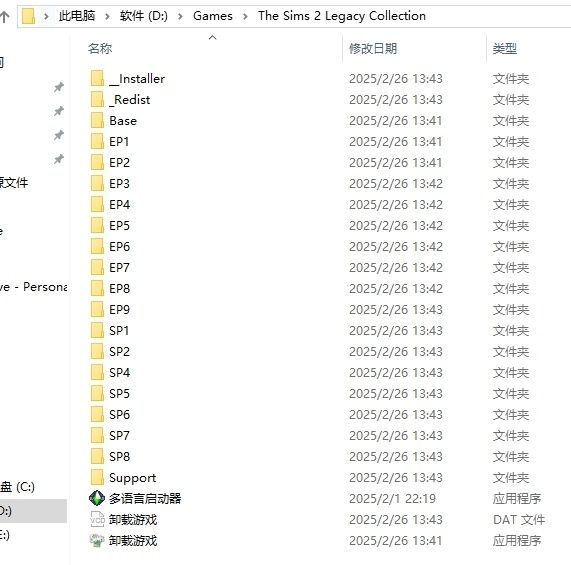Viewport: 571px width, 565px height.
Task: Open the OneDrive Personal sidebar entry
Action: [34, 287]
